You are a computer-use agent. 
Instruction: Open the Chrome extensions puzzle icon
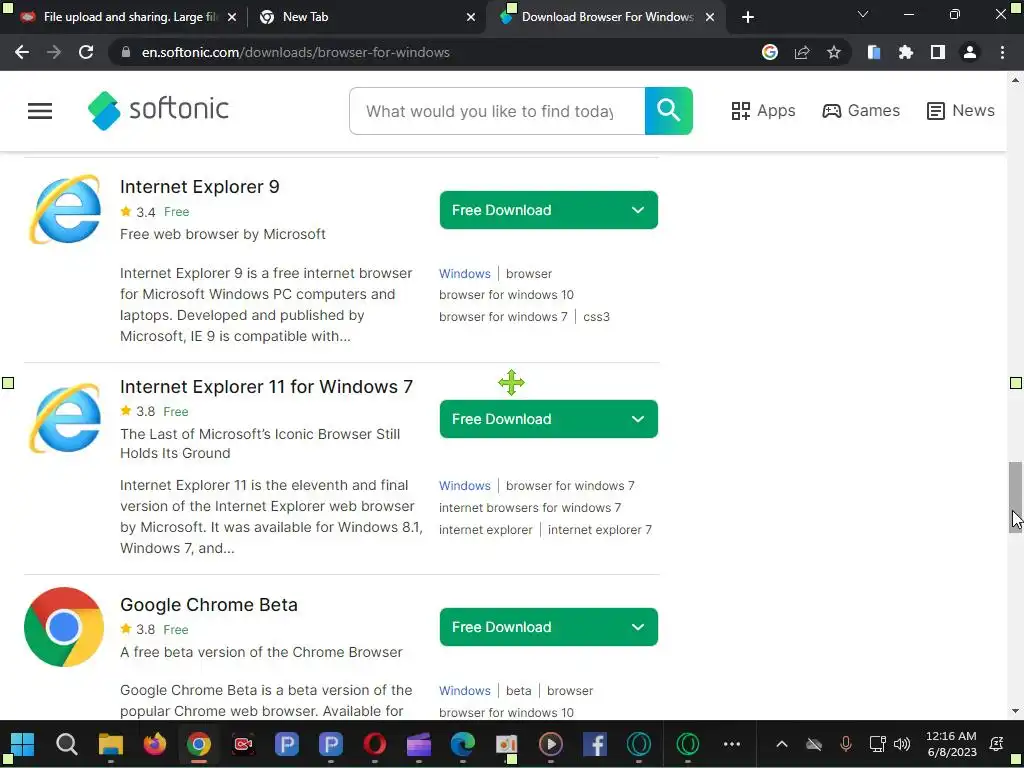(905, 52)
